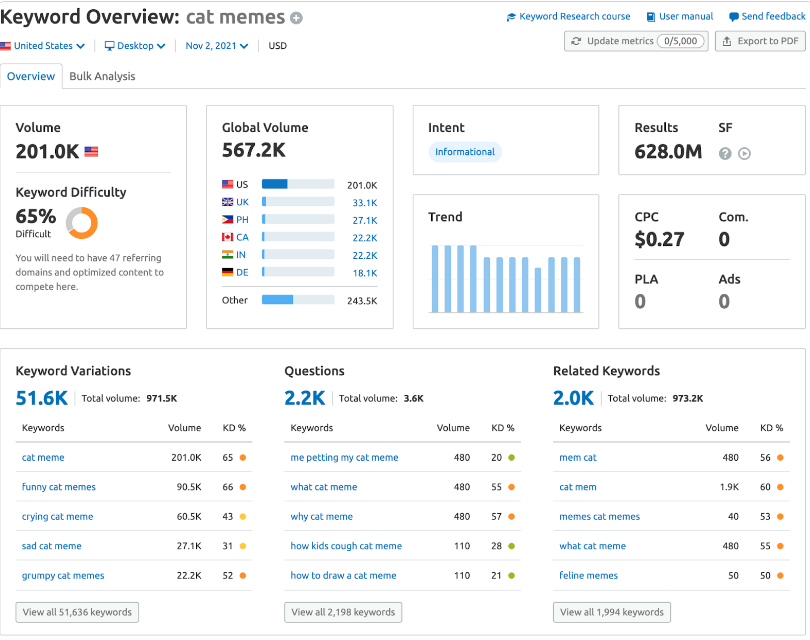Click the refresh icon in Update metrics

[576, 41]
